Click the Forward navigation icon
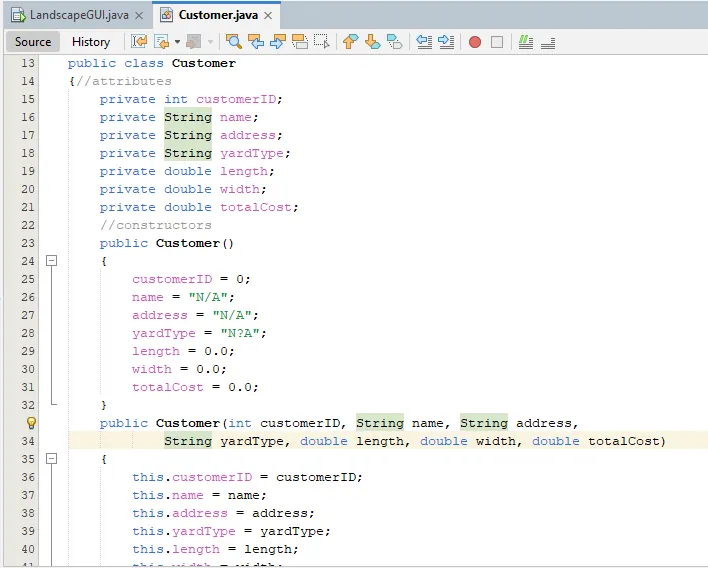The height and width of the screenshot is (568, 708). [194, 42]
